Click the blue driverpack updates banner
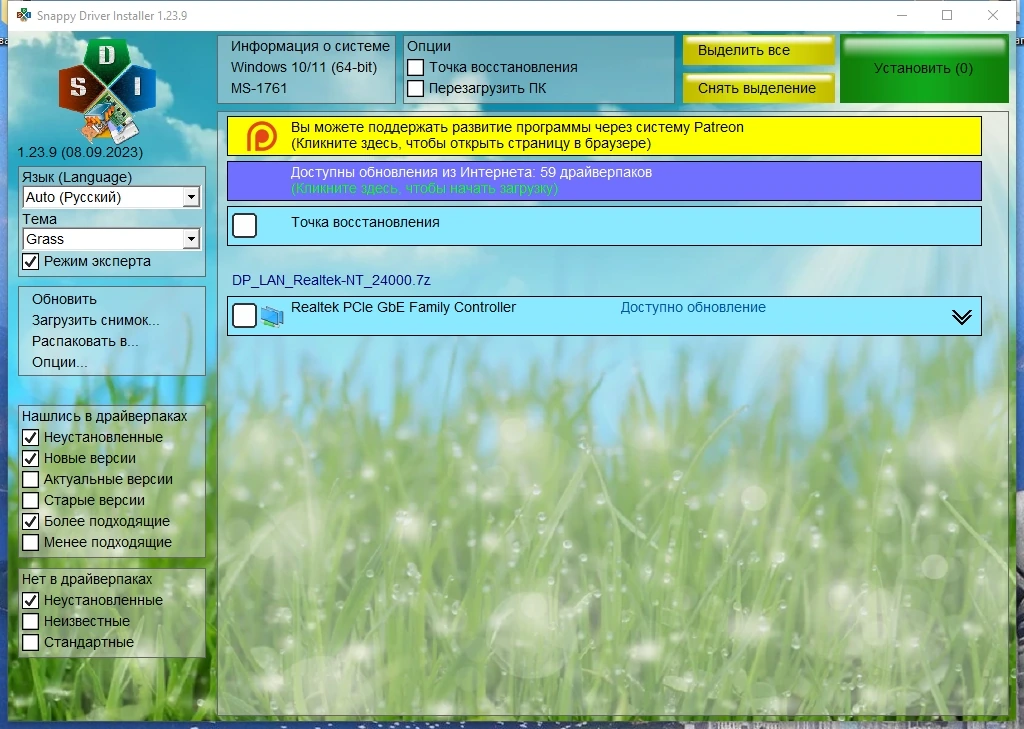Screen dimensions: 1024x729 (x=604, y=181)
